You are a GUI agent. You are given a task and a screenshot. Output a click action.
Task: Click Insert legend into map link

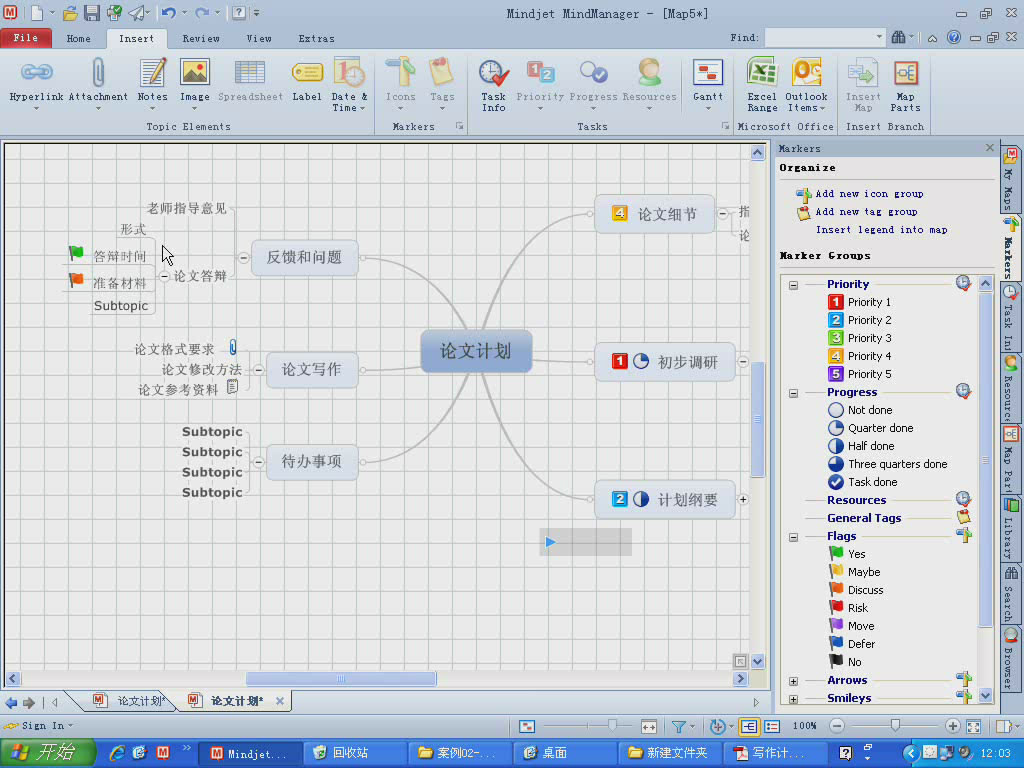pyautogui.click(x=882, y=230)
